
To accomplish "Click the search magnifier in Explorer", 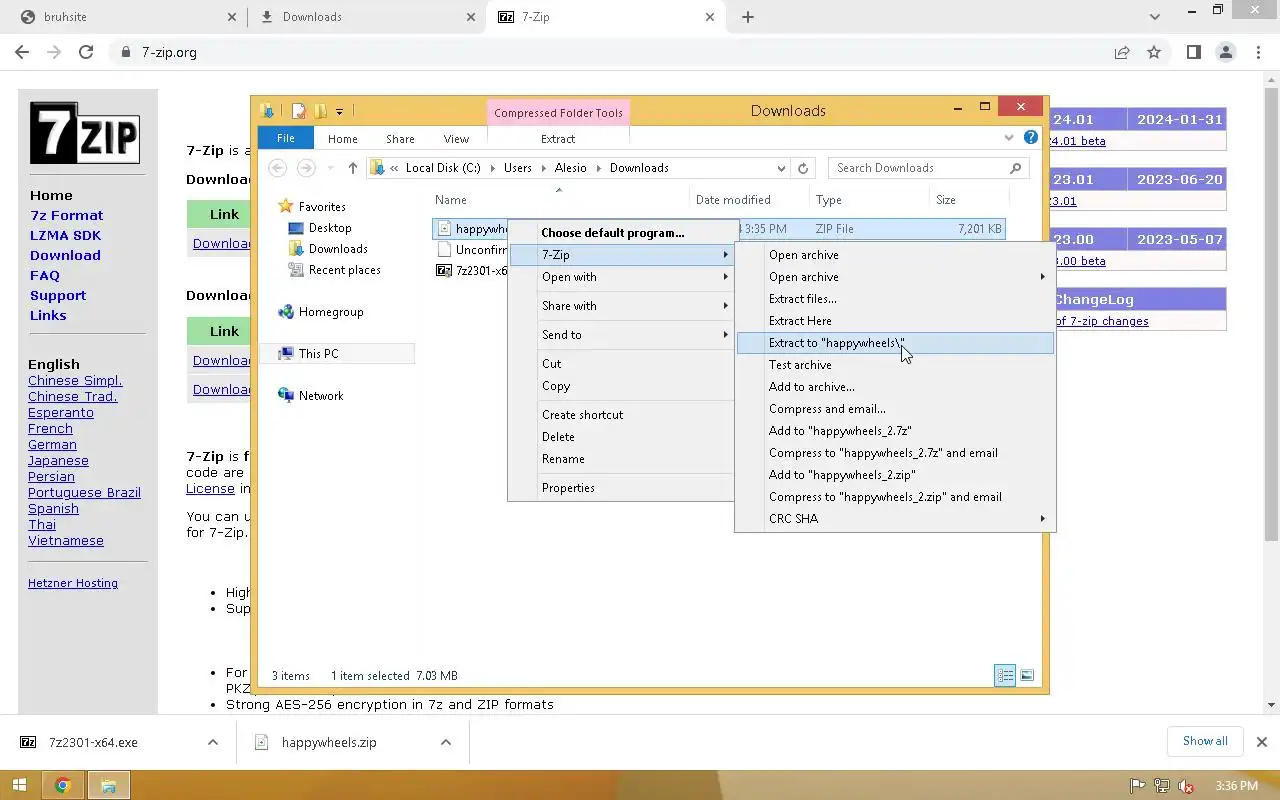I will (x=1016, y=168).
